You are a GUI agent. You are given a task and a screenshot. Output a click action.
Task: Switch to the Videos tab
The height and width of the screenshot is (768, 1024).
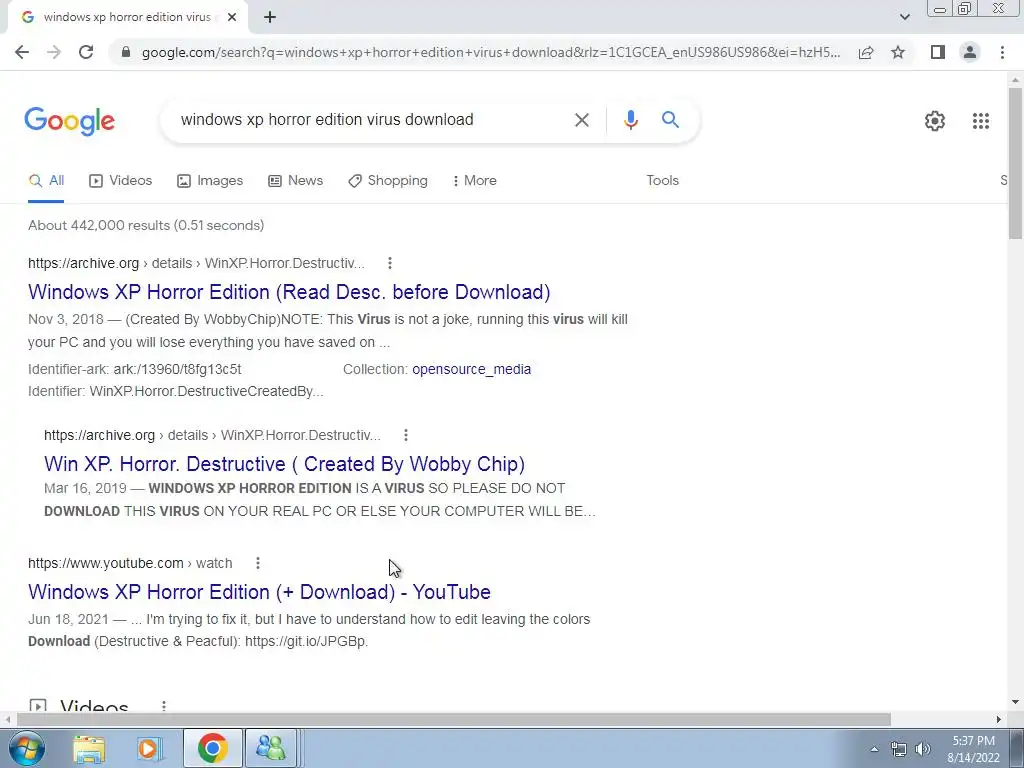click(x=121, y=181)
